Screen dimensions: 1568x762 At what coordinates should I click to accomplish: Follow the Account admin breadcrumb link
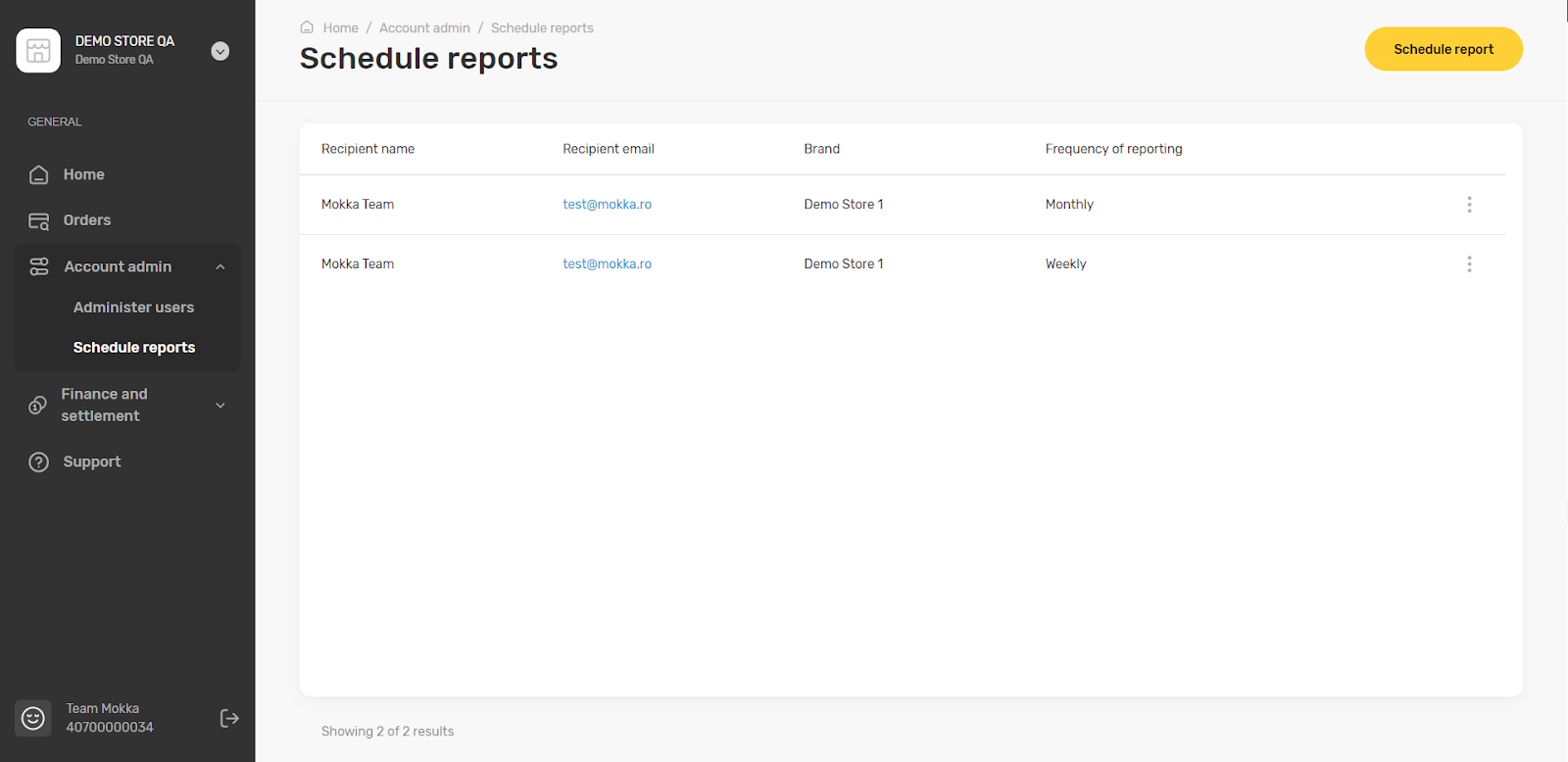click(x=424, y=28)
